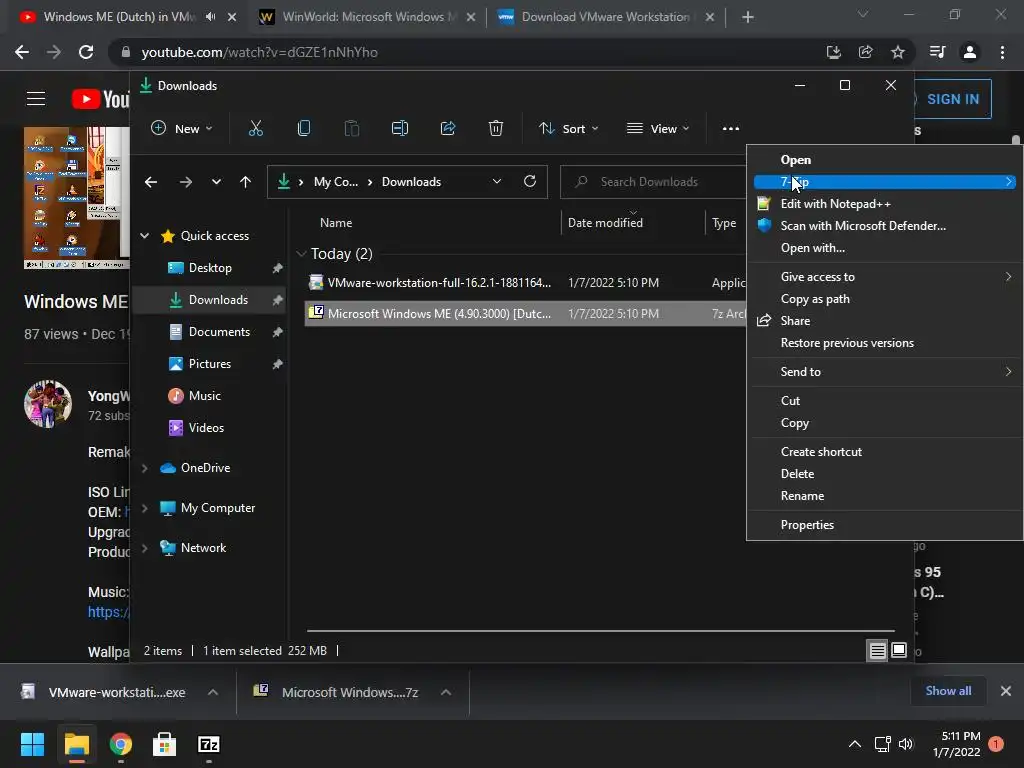The width and height of the screenshot is (1024, 768).
Task: Click the Rename icon in Explorer toolbar
Action: pyautogui.click(x=400, y=129)
